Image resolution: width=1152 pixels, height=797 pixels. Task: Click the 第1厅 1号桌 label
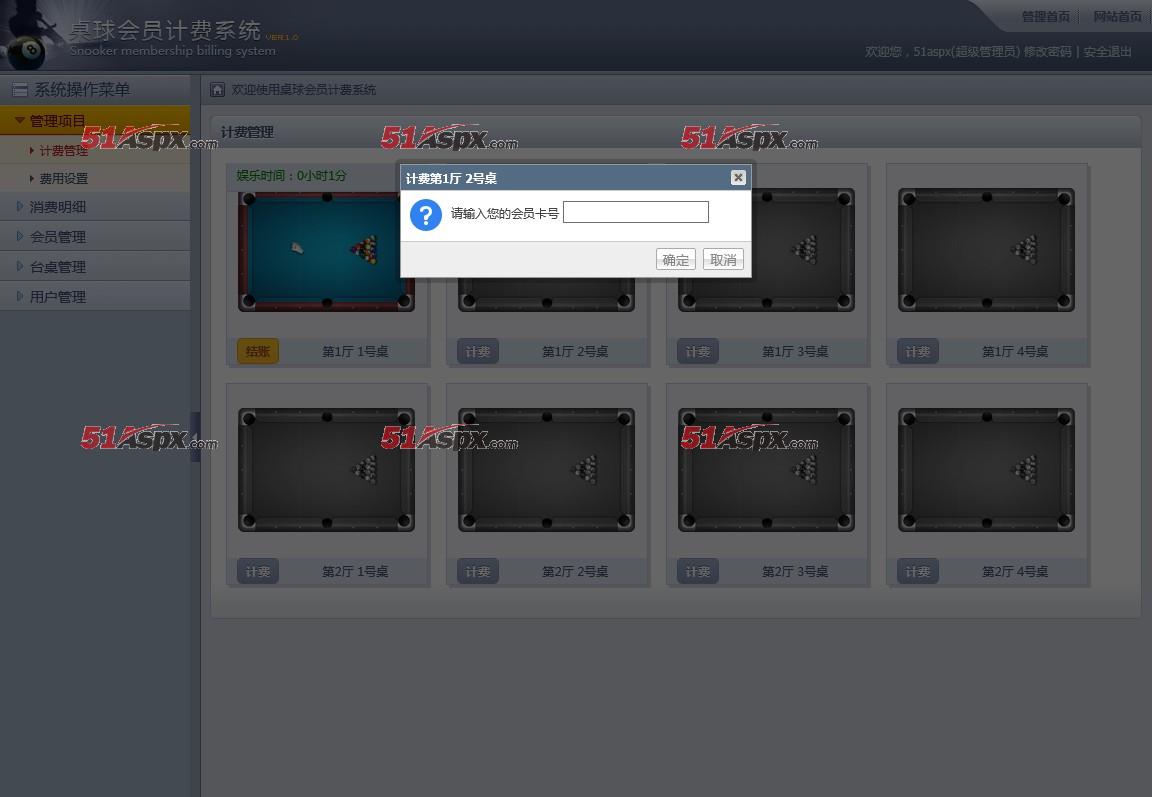coord(355,352)
